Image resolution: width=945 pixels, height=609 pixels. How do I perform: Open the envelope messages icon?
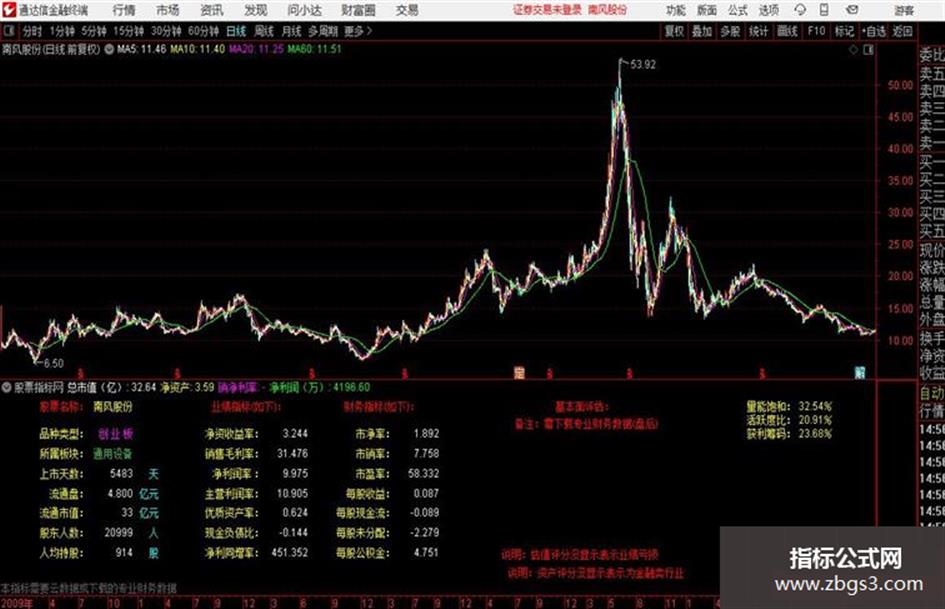852,10
